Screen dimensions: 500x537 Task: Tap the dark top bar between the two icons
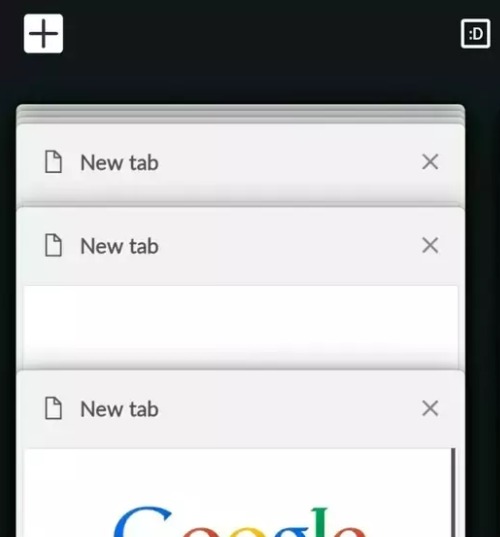point(262,34)
